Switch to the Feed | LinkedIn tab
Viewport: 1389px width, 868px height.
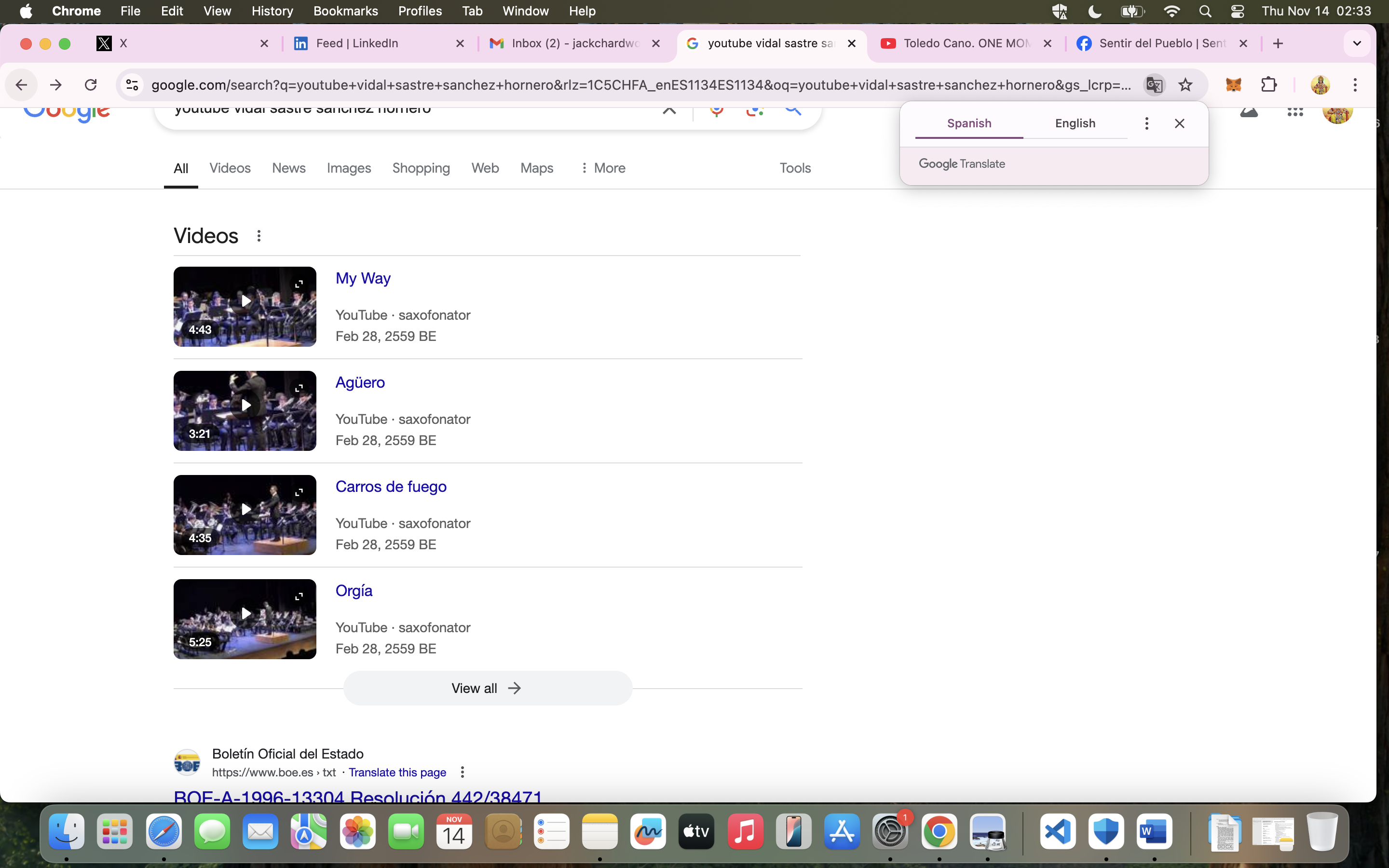tap(380, 43)
